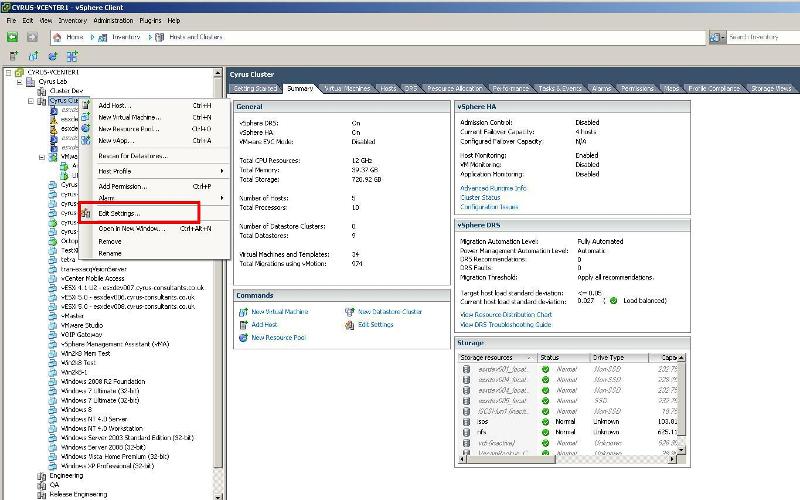Click the New Datastore Cluster command link

[390, 312]
